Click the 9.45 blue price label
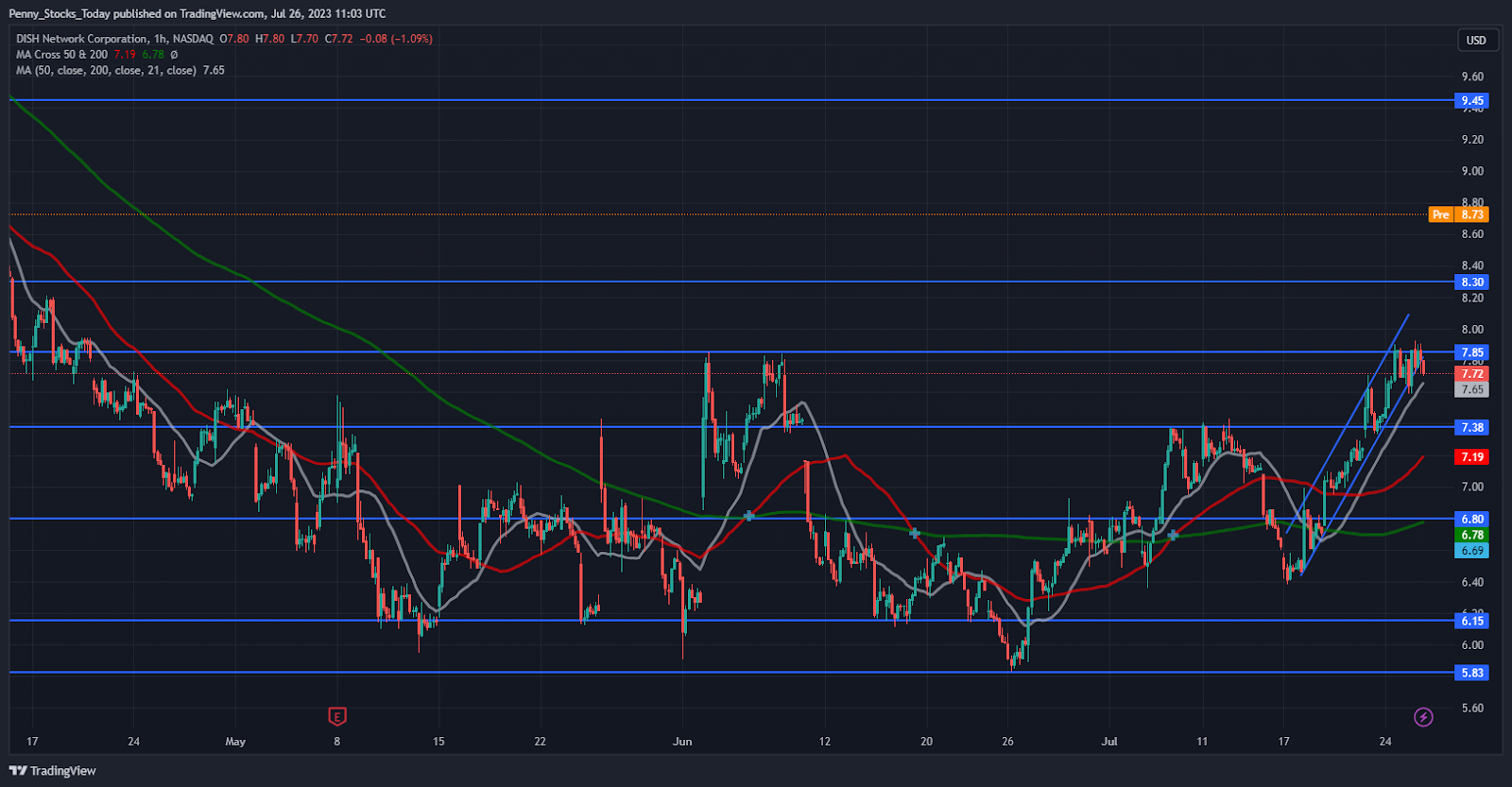This screenshot has width=1512, height=787. [1471, 101]
